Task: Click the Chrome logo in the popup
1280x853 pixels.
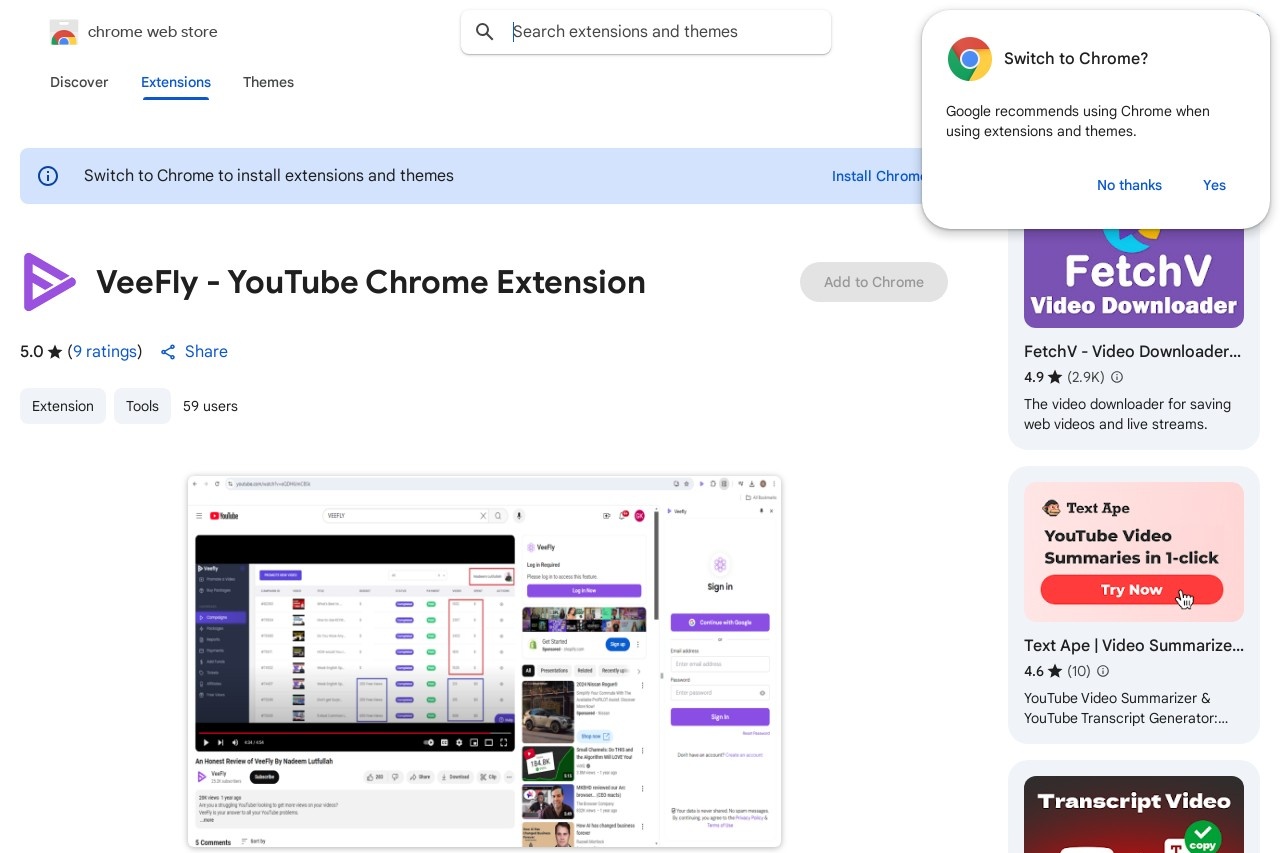Action: coord(970,59)
